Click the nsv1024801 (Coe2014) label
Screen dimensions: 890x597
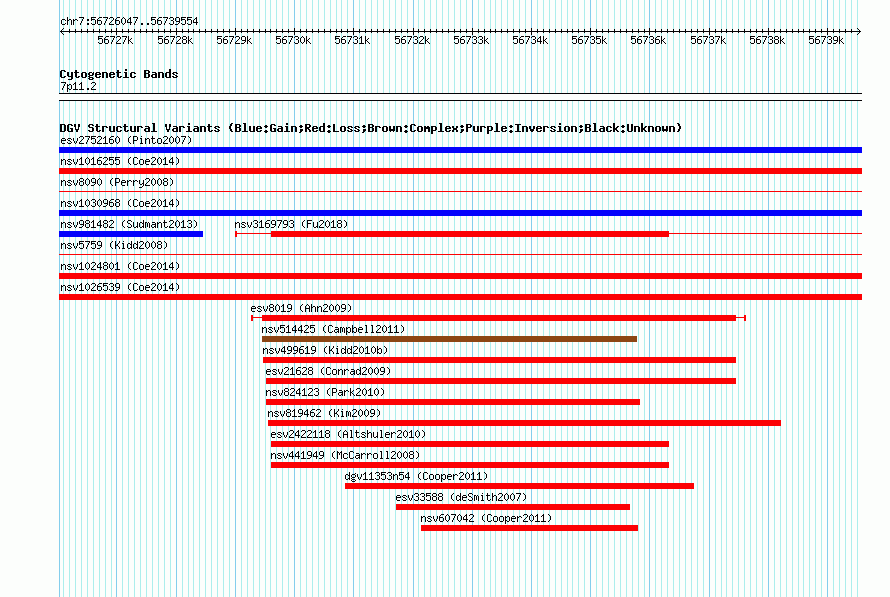(120, 266)
